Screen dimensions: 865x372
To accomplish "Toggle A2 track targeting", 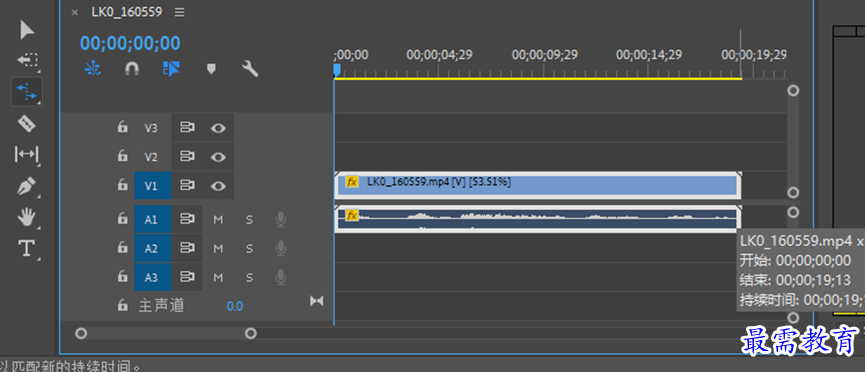I will pyautogui.click(x=152, y=248).
